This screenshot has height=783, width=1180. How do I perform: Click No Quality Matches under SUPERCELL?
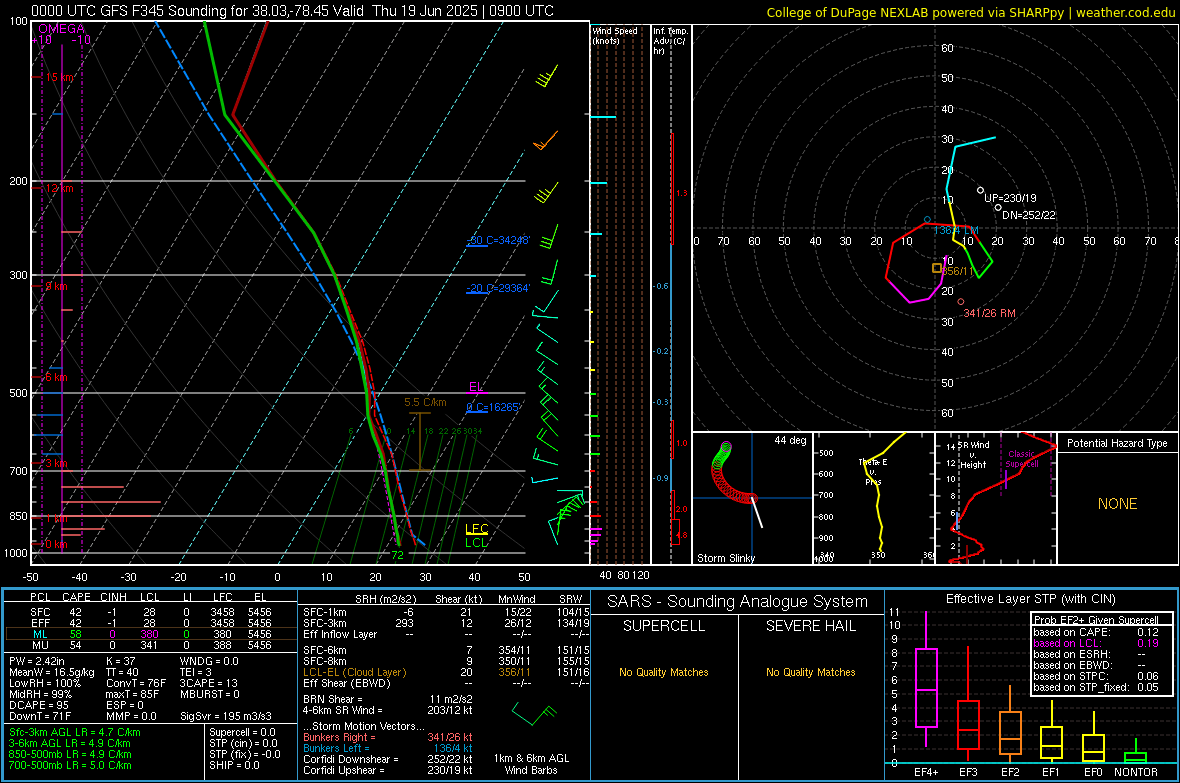[x=664, y=672]
